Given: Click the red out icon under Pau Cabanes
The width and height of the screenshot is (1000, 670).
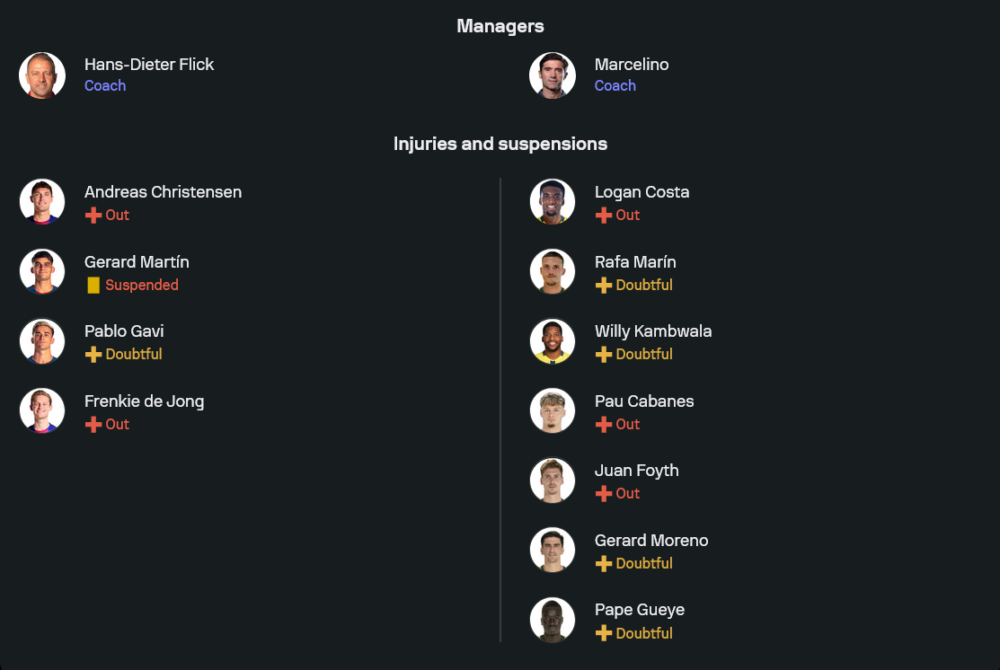Looking at the screenshot, I should pos(603,424).
